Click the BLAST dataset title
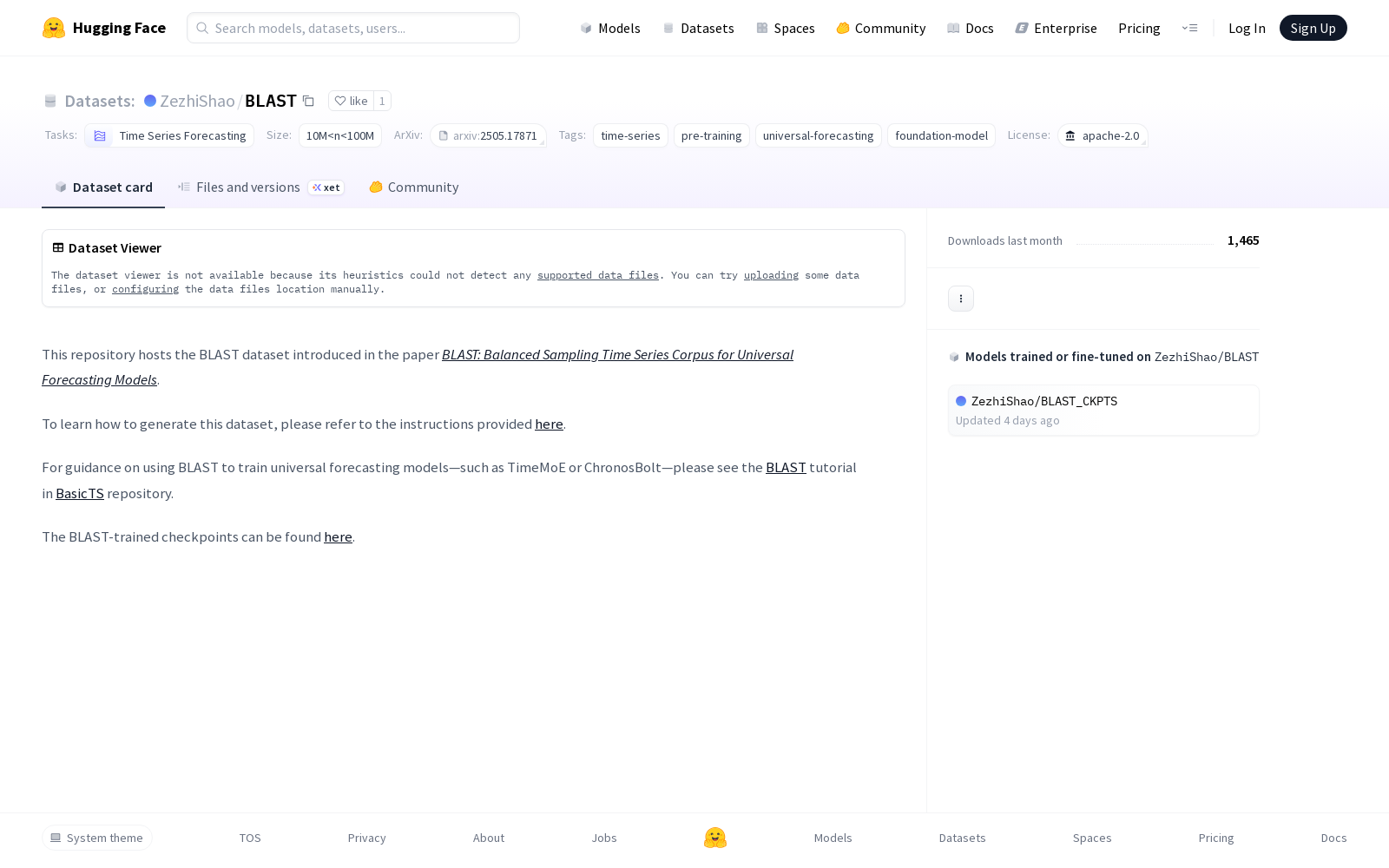This screenshot has width=1389, height=868. coord(271,101)
